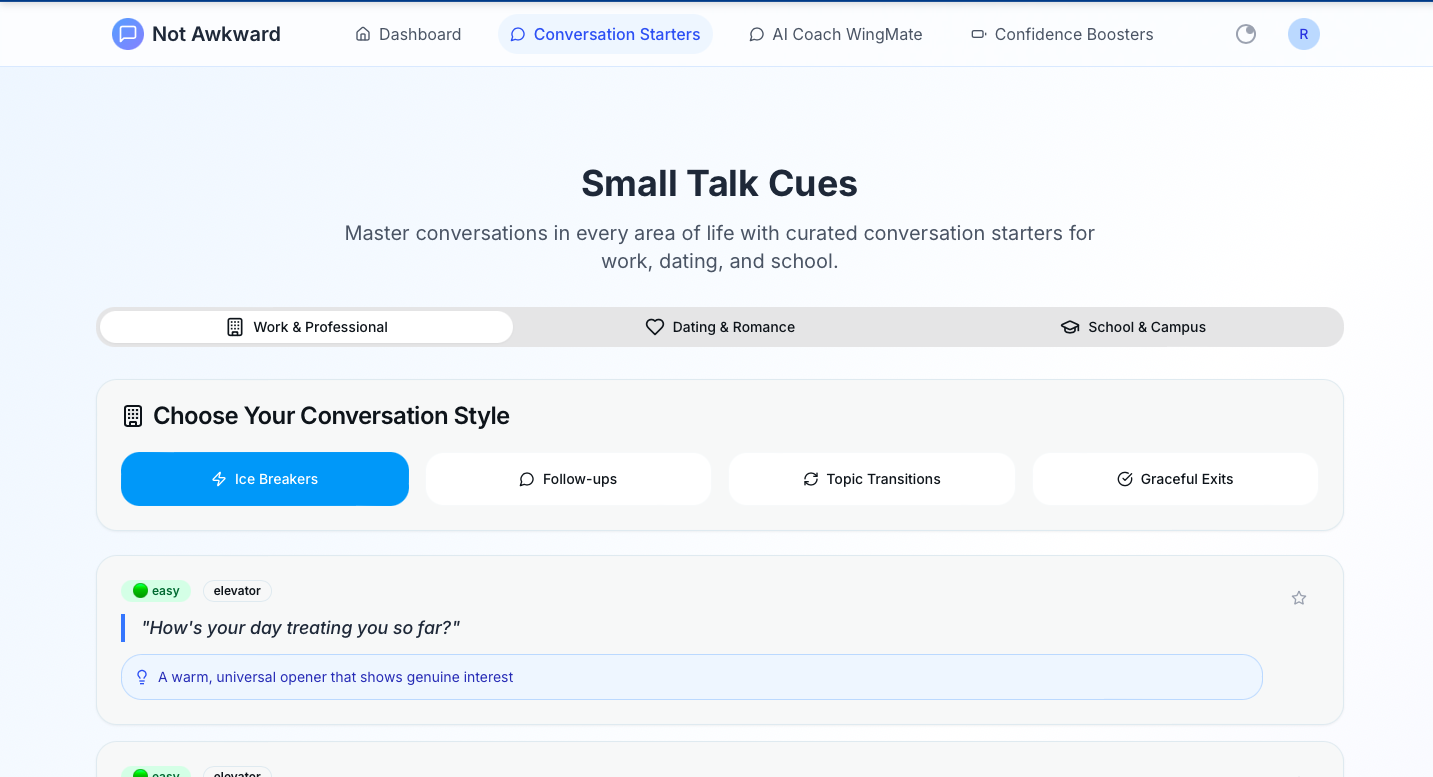Go to AI Coach WingMate page
The height and width of the screenshot is (777, 1433).
coord(835,34)
